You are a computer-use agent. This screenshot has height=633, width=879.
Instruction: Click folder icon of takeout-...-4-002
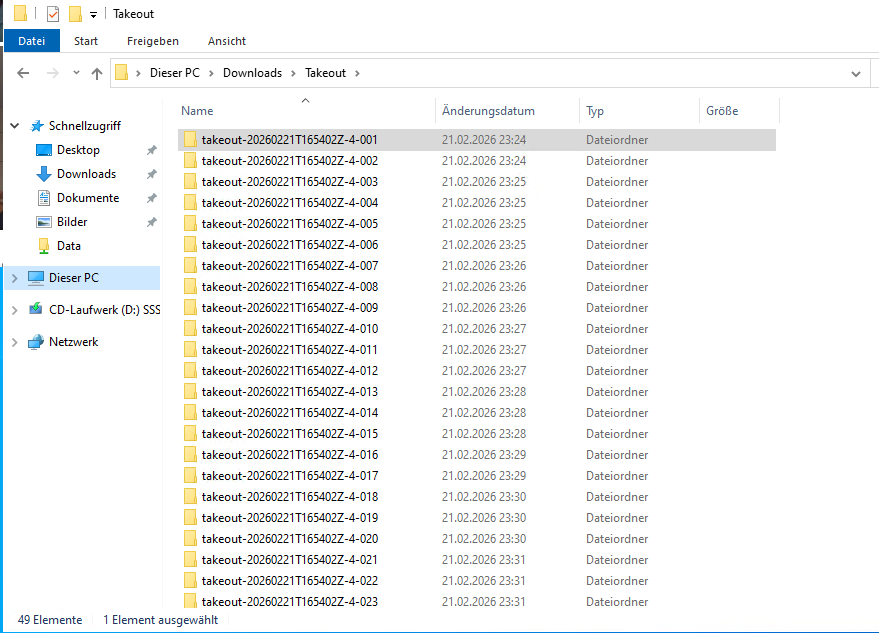(x=190, y=161)
